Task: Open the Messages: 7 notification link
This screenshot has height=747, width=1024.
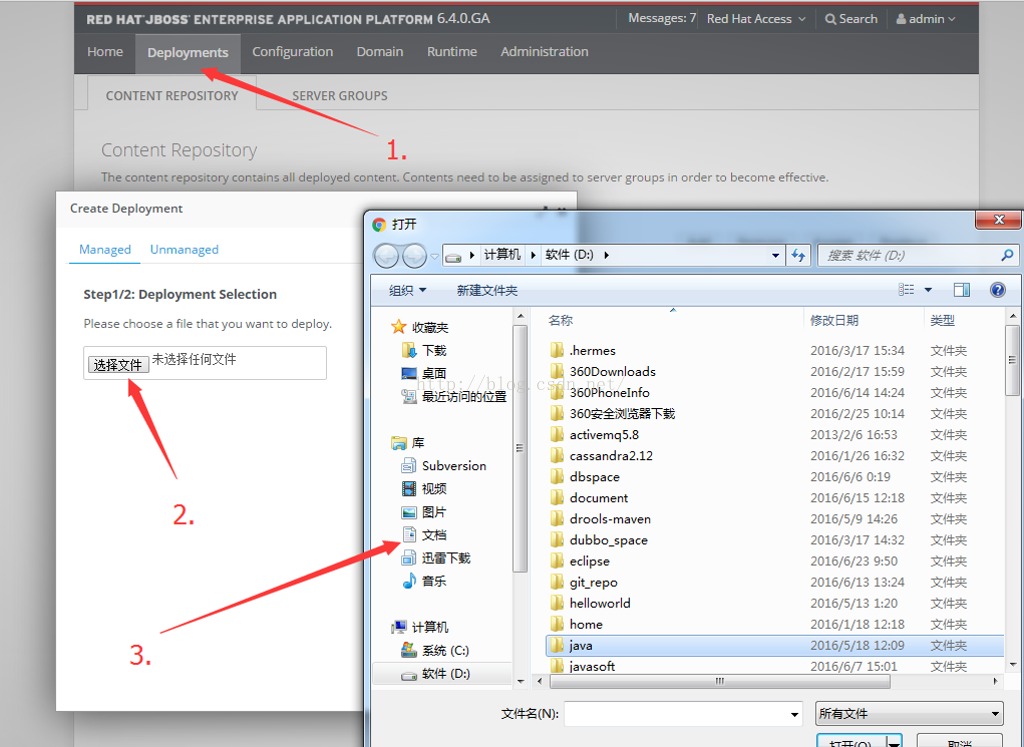Action: point(662,18)
